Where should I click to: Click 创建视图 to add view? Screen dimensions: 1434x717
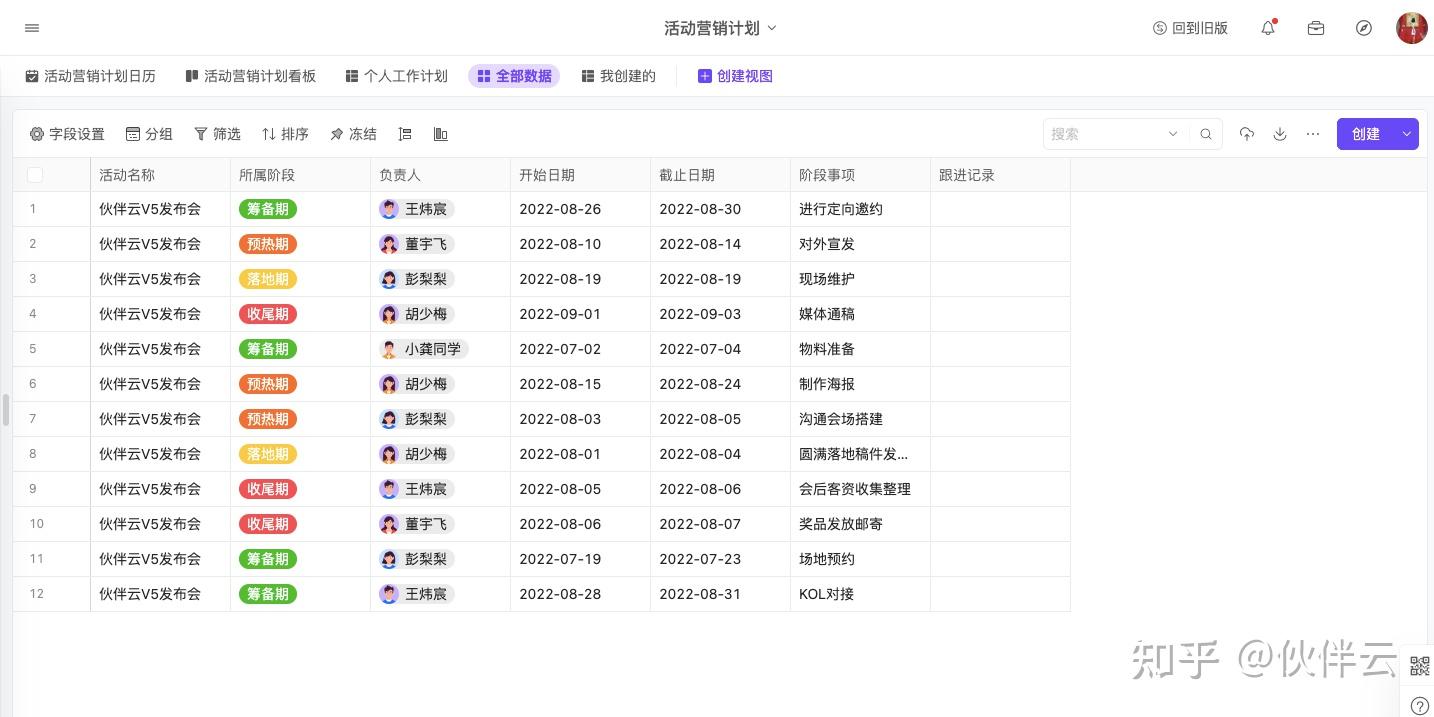click(x=735, y=76)
